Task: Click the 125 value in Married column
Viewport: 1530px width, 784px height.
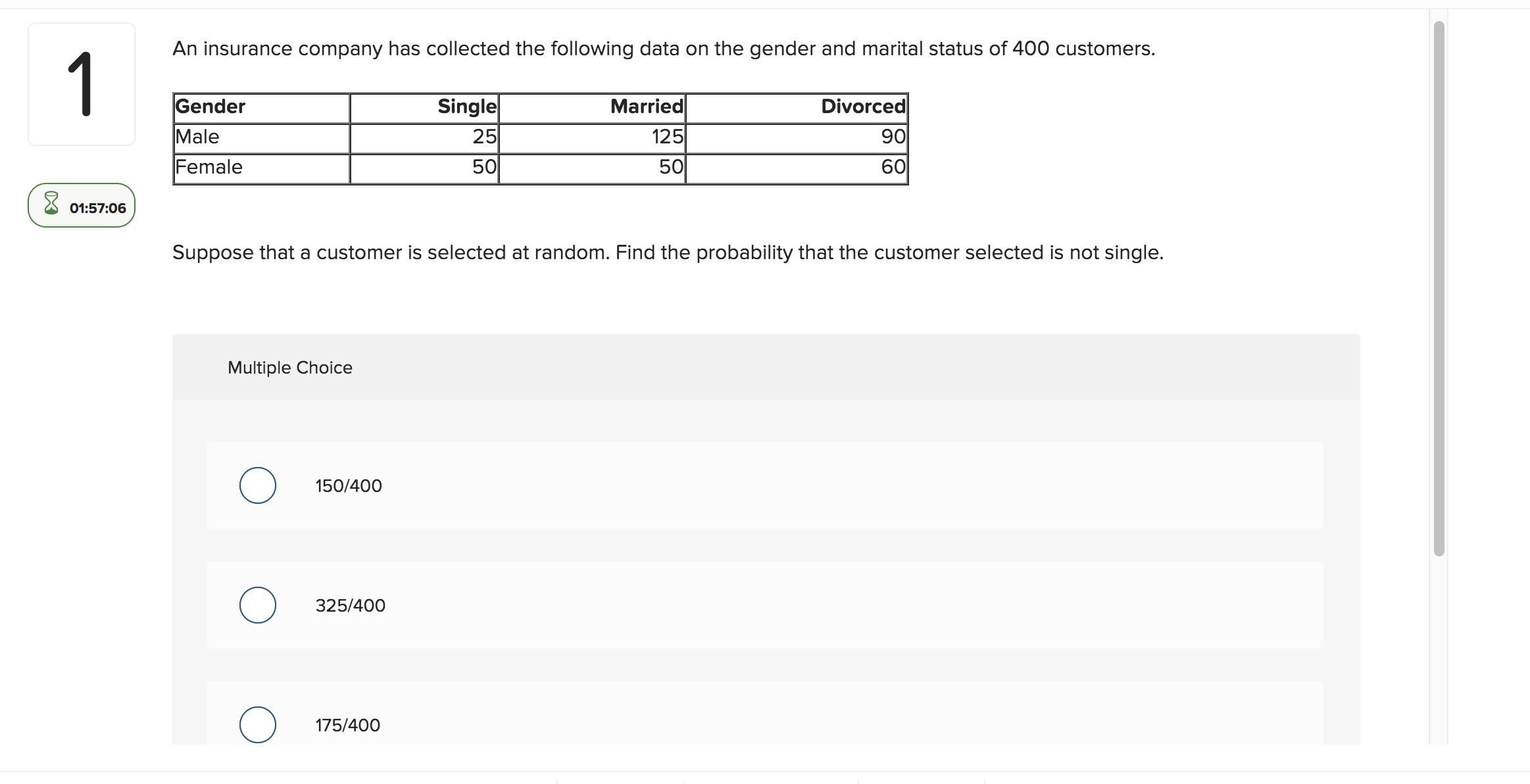Action: [x=668, y=137]
